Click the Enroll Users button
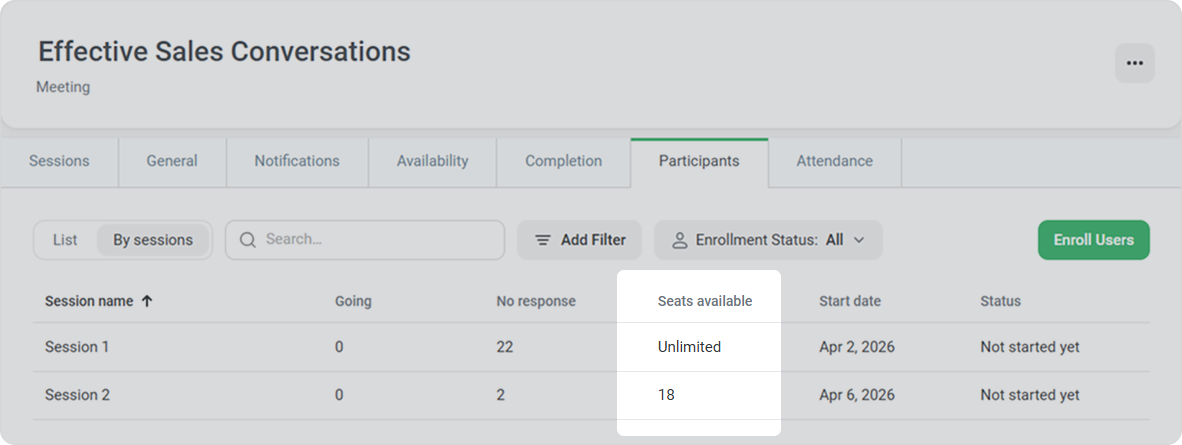Viewport: 1182px width, 445px height. click(1093, 240)
